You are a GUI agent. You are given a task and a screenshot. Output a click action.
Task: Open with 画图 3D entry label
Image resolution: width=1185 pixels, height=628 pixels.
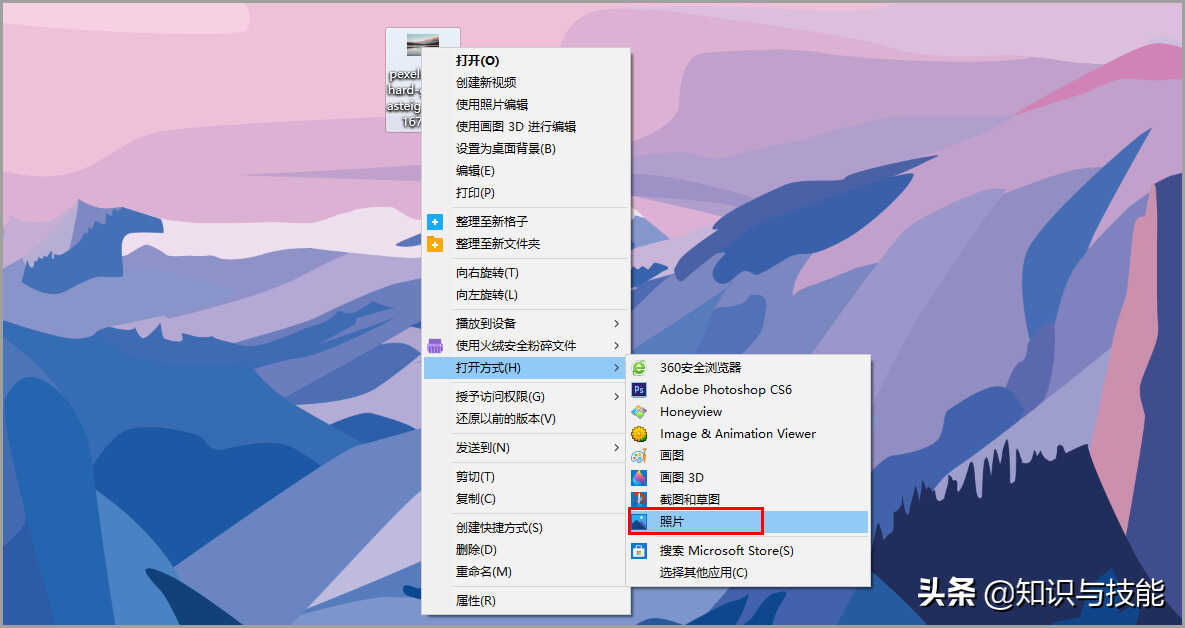[682, 478]
